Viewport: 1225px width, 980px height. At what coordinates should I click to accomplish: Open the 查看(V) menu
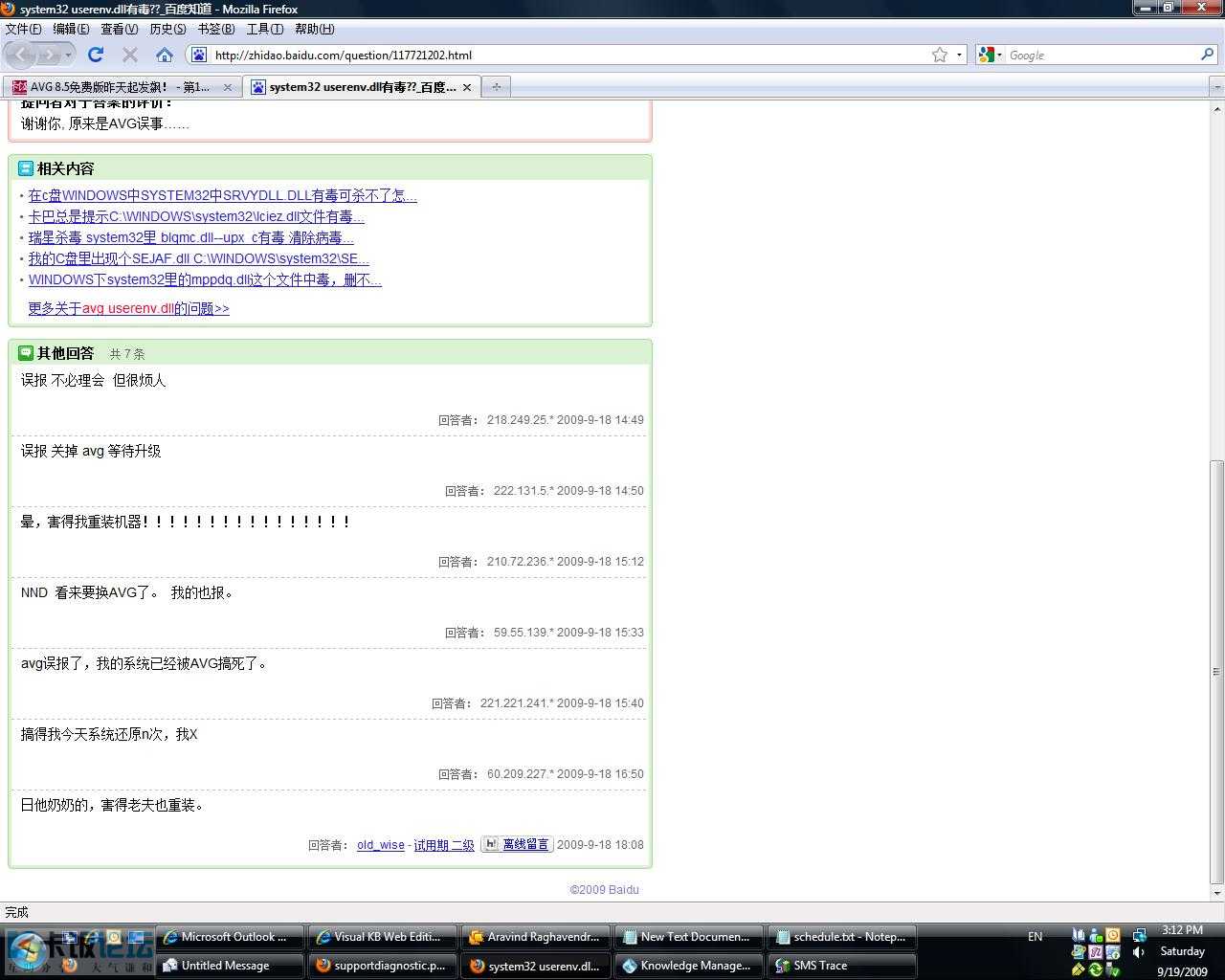tap(120, 29)
